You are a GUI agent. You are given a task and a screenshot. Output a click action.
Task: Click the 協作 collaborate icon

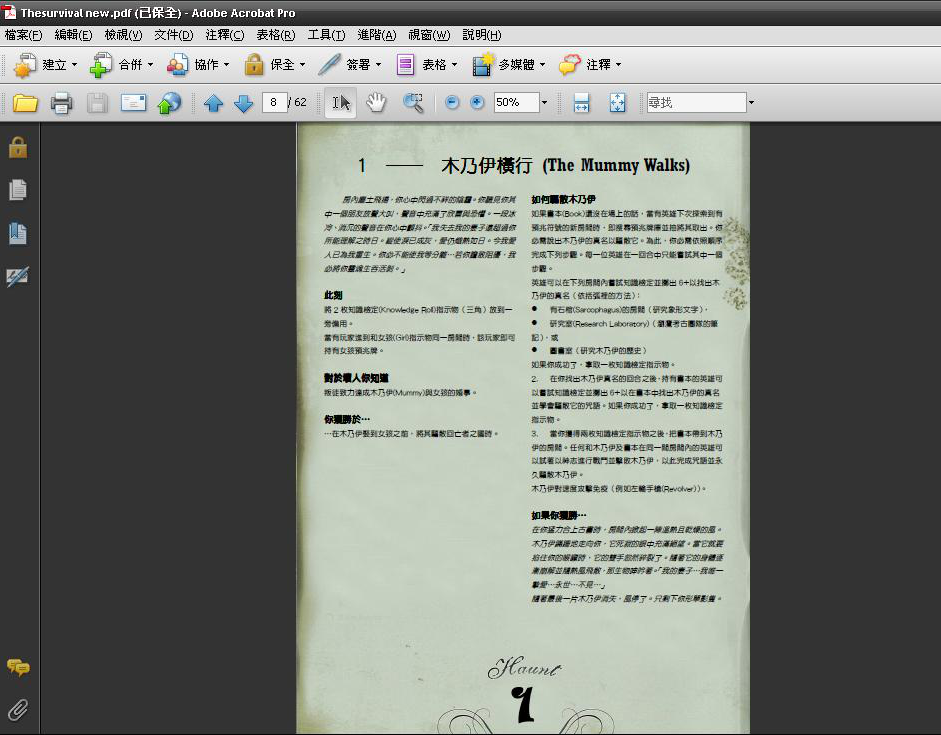coord(177,65)
